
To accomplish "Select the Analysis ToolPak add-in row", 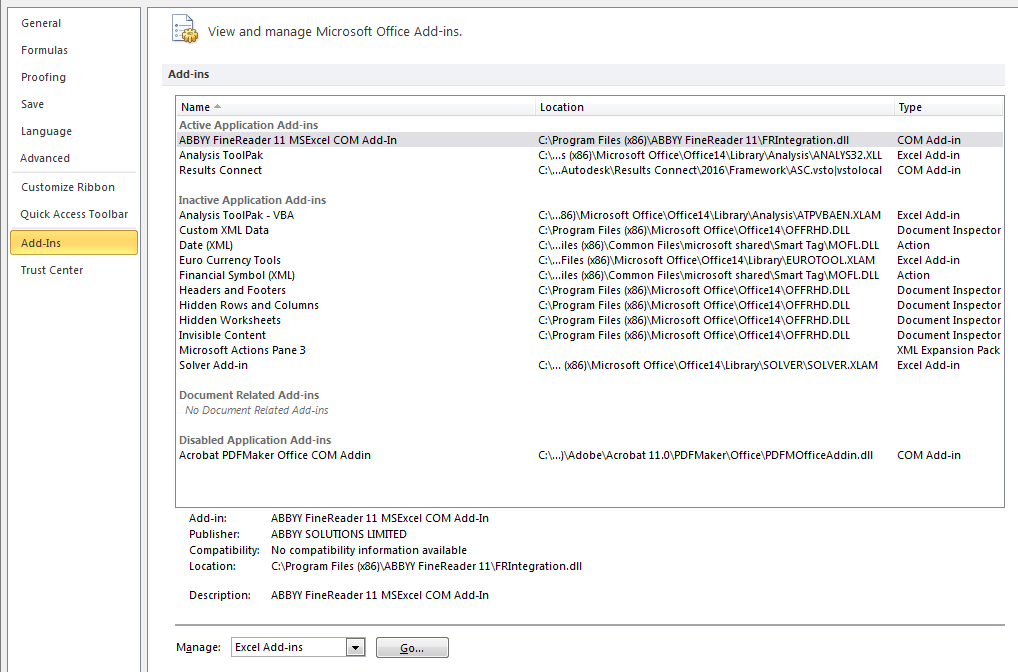I will pyautogui.click(x=590, y=155).
